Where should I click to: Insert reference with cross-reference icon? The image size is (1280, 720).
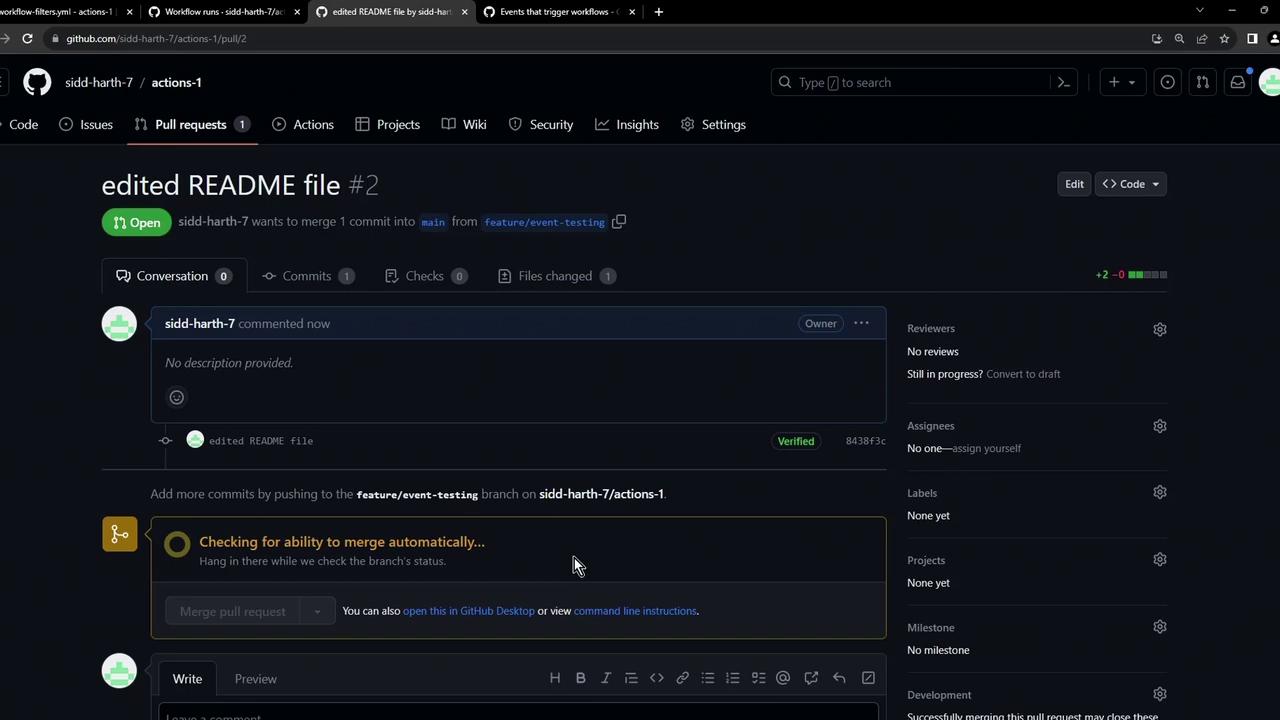811,678
